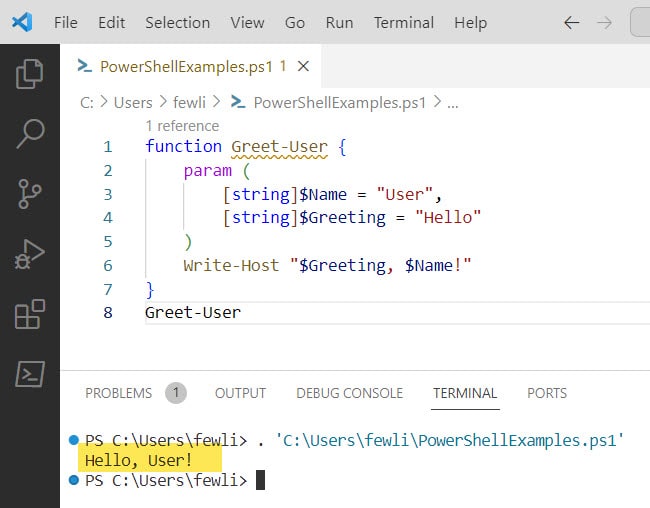
Task: Click the breadcrumb ellipsis symbol segment
Action: pyautogui.click(x=453, y=104)
